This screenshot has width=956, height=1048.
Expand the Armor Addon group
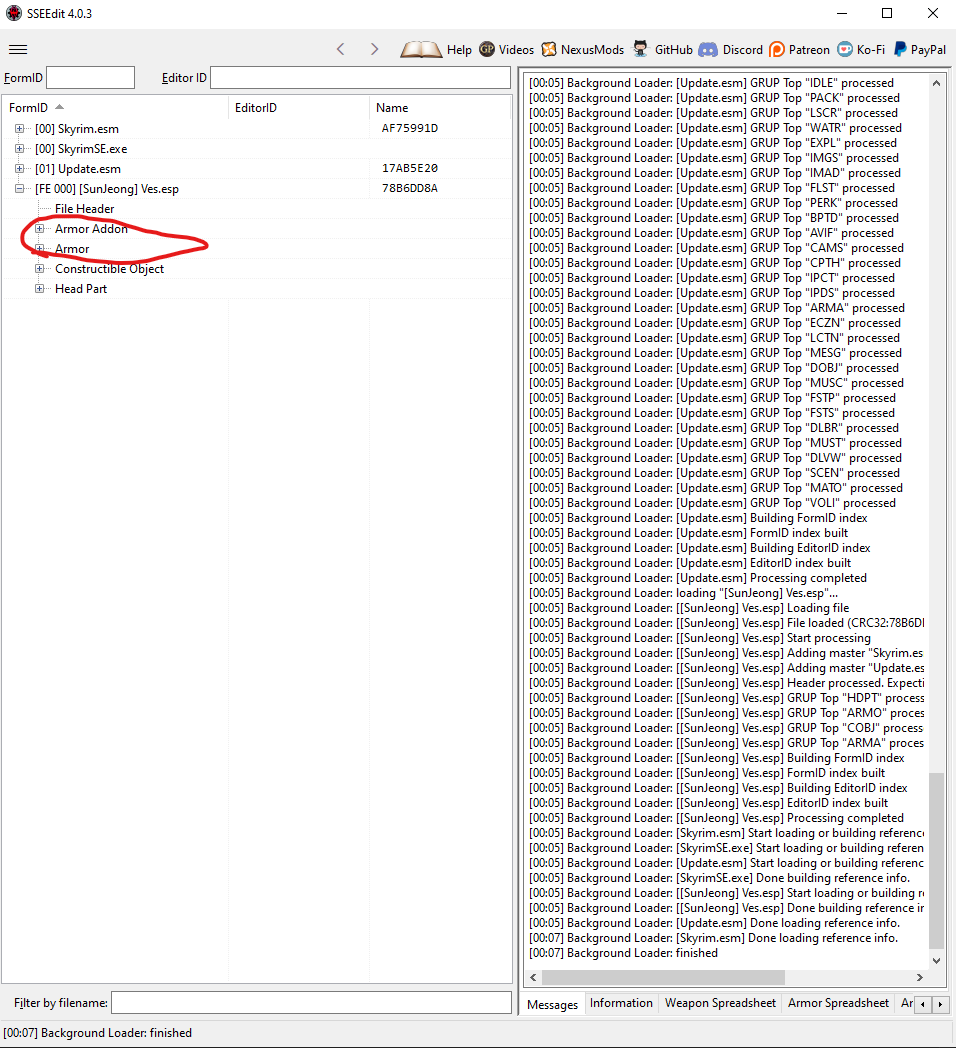click(x=39, y=229)
